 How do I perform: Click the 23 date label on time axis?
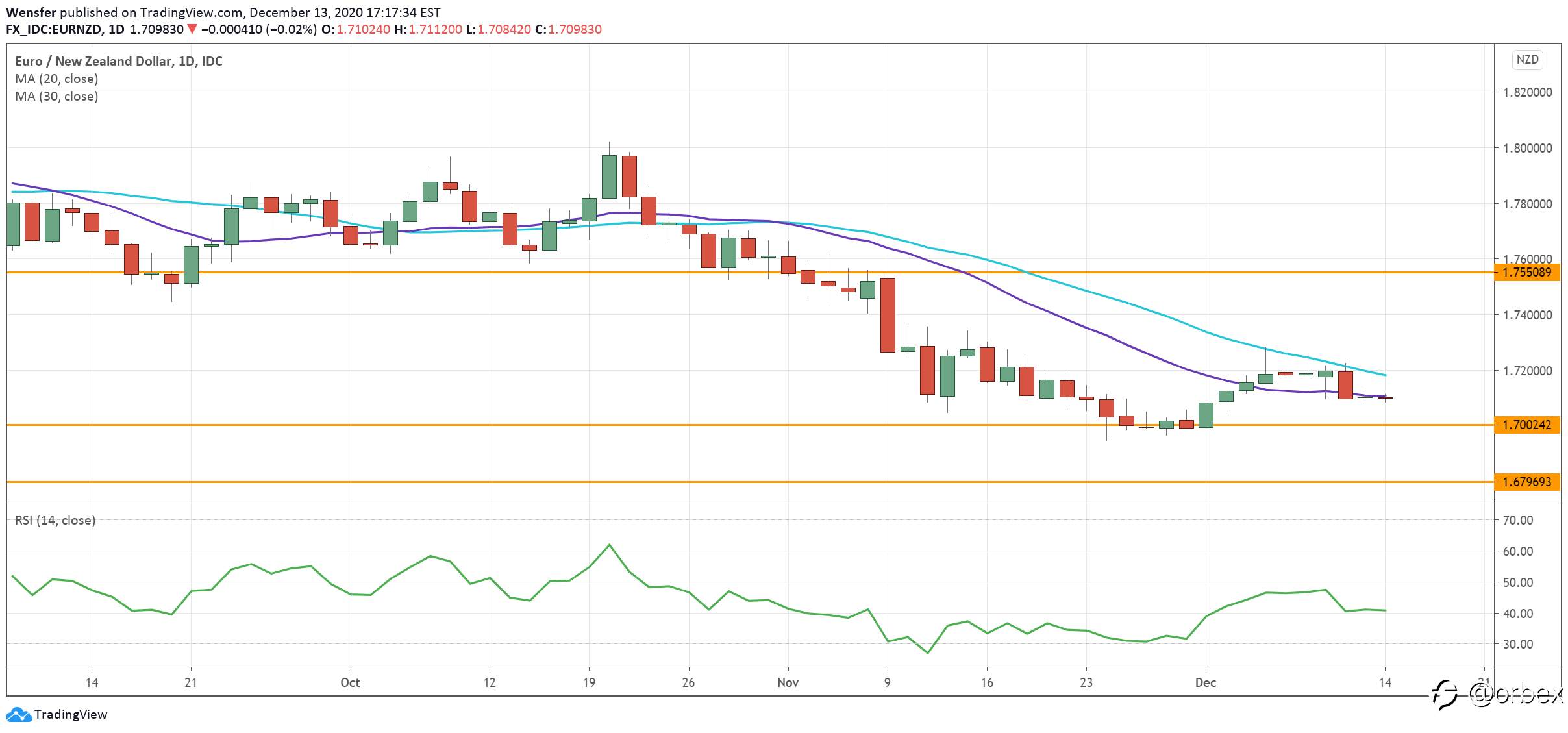pyautogui.click(x=1086, y=682)
